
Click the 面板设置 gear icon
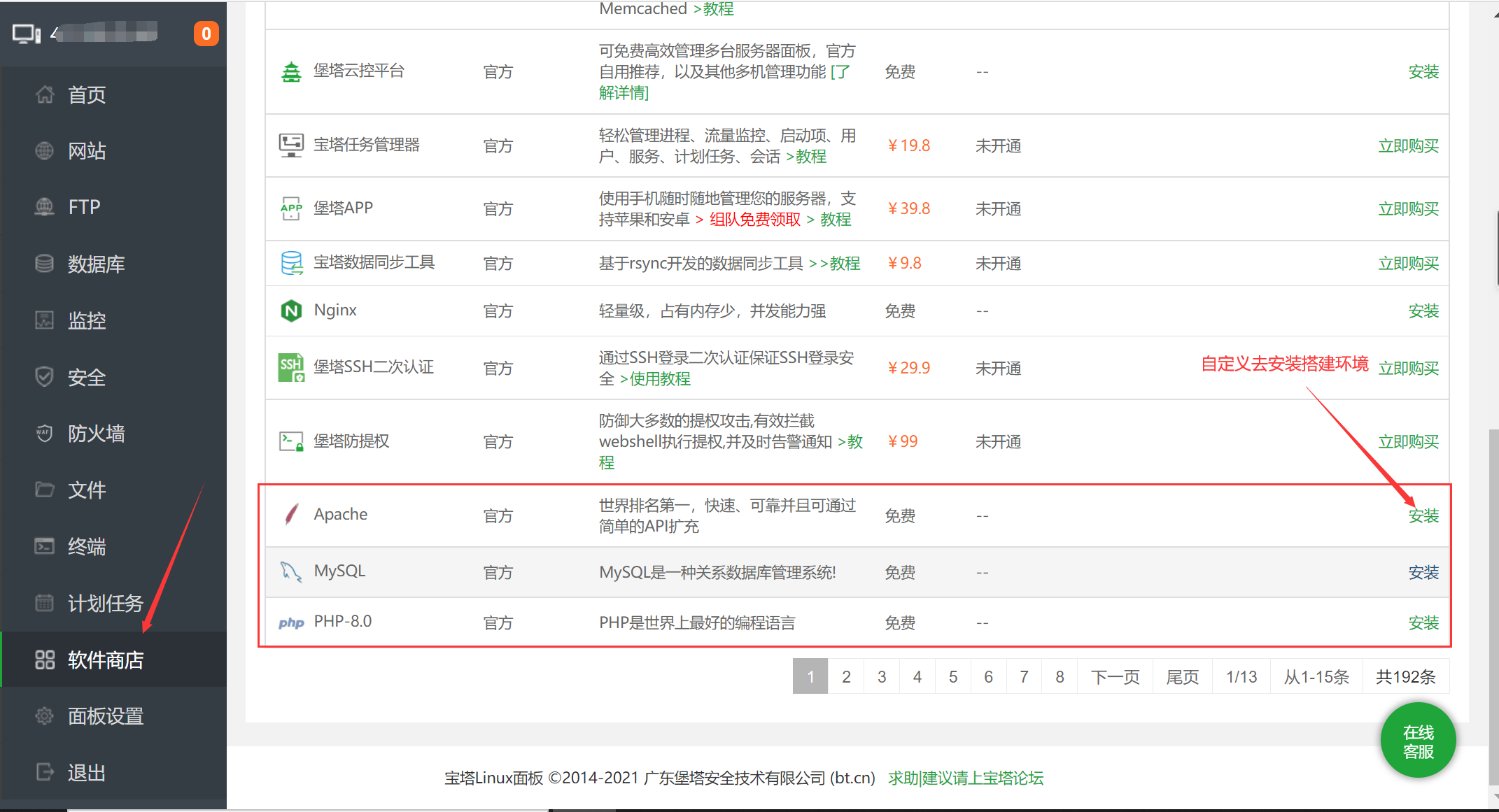[x=45, y=716]
